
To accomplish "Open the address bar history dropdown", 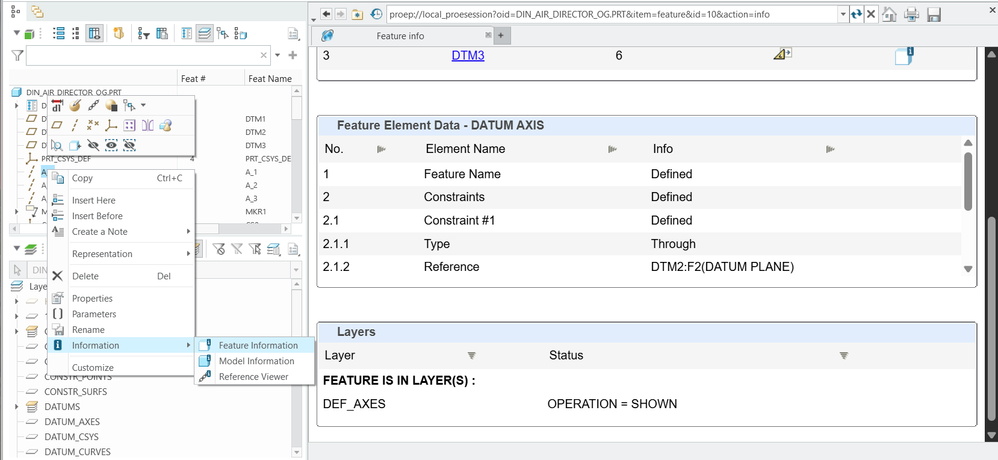I will click(x=841, y=14).
